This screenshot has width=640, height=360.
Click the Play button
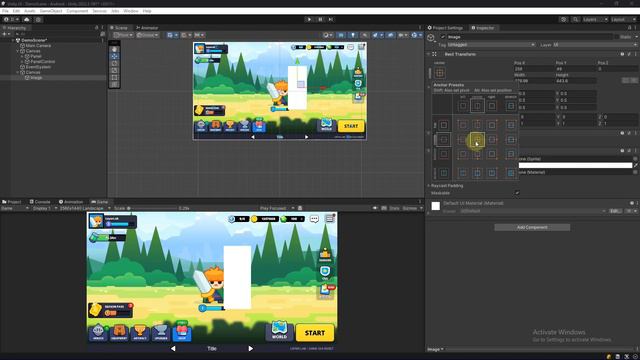[309, 19]
